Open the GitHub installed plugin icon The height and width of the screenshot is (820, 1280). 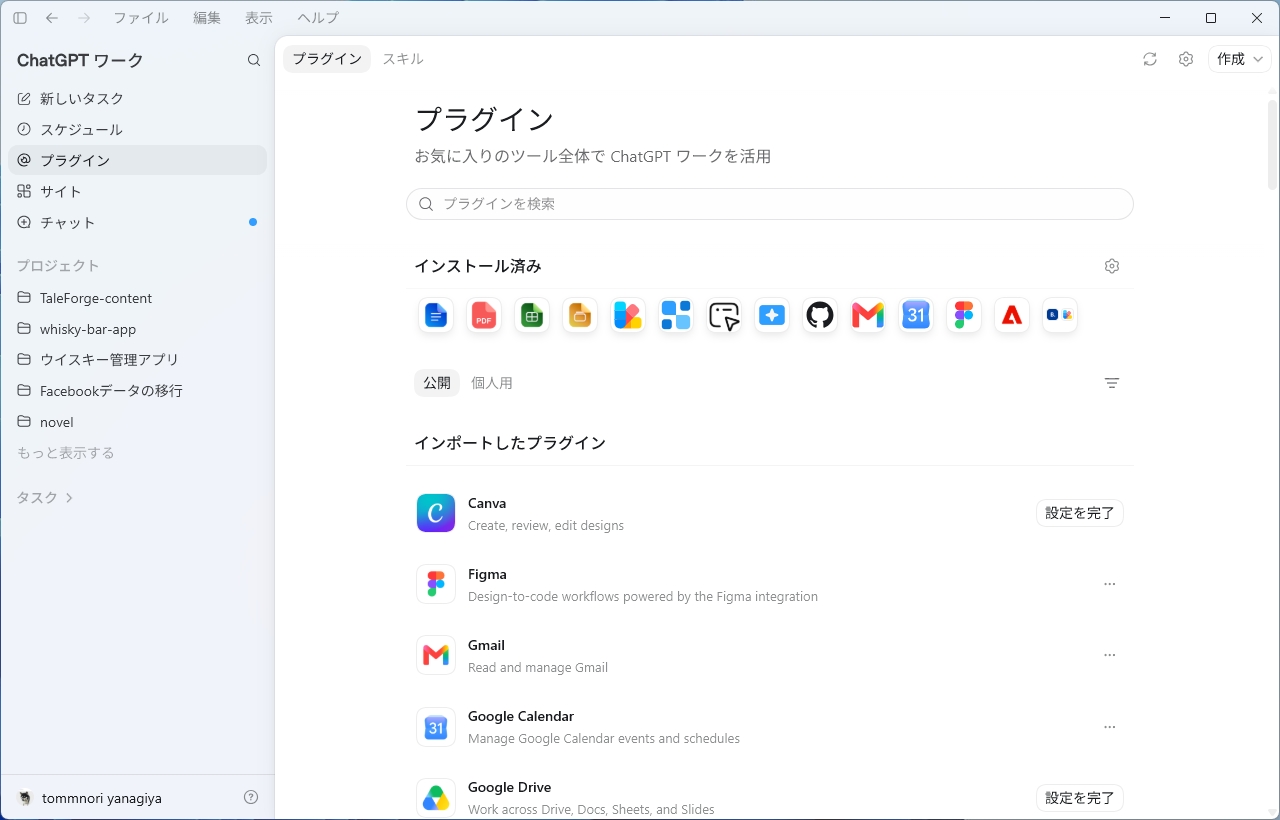tap(820, 316)
